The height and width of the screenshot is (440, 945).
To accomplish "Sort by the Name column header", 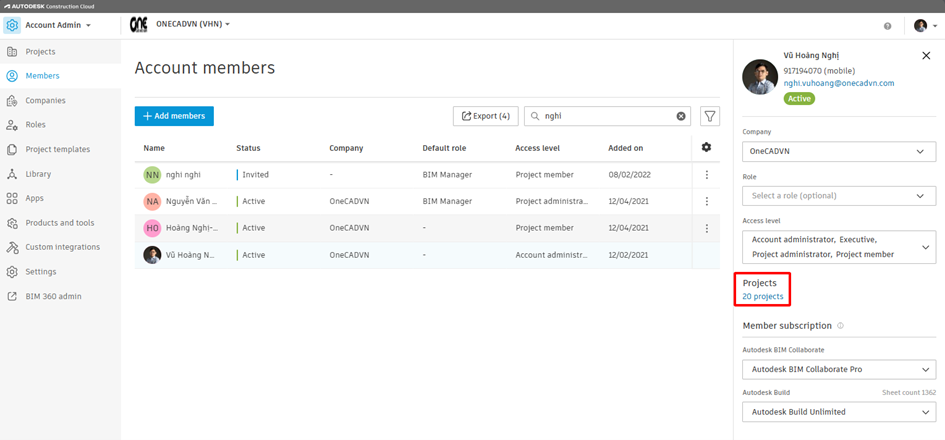I will (x=154, y=148).
